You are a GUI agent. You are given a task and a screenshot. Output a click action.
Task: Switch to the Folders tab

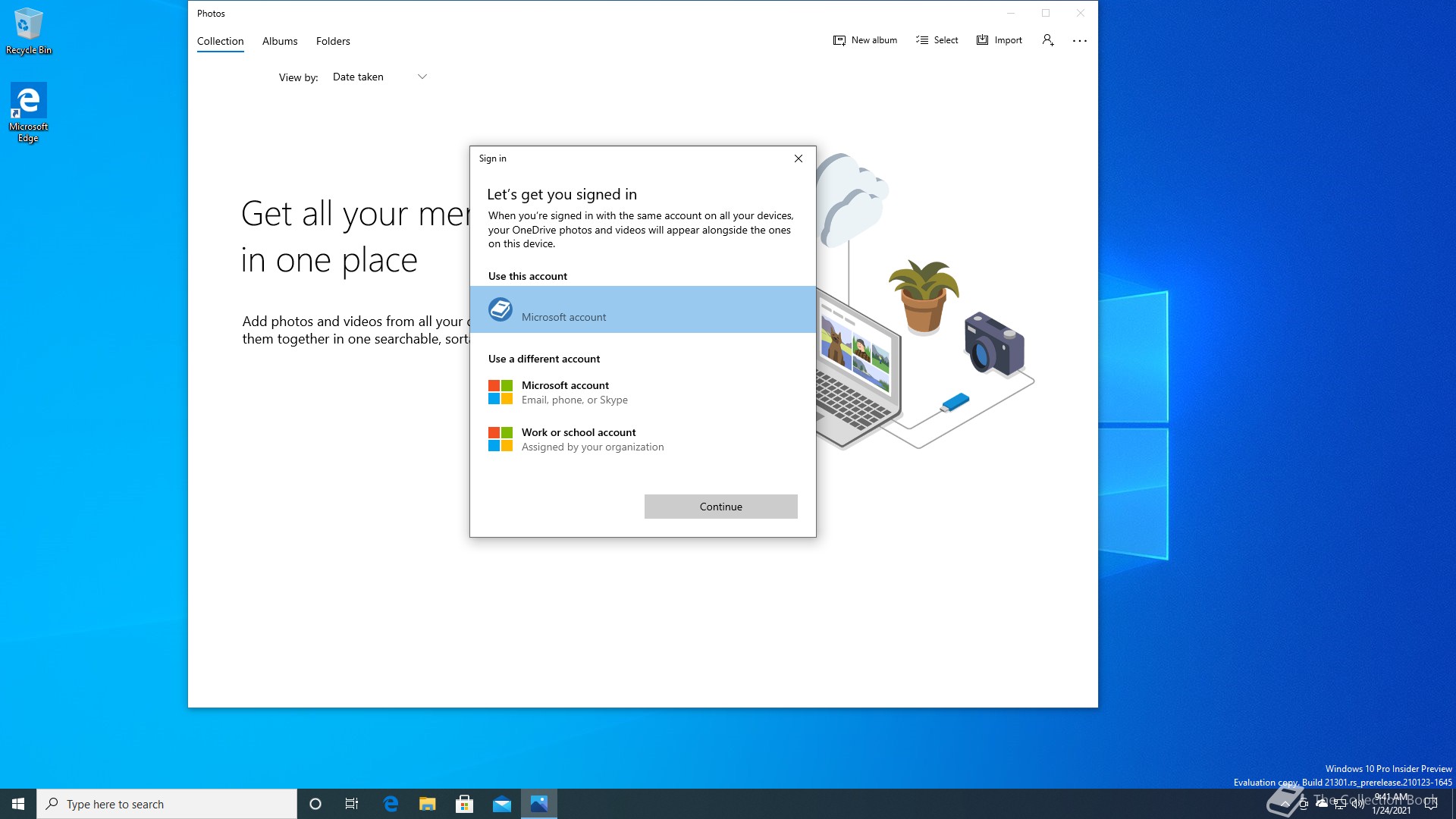[x=333, y=41]
